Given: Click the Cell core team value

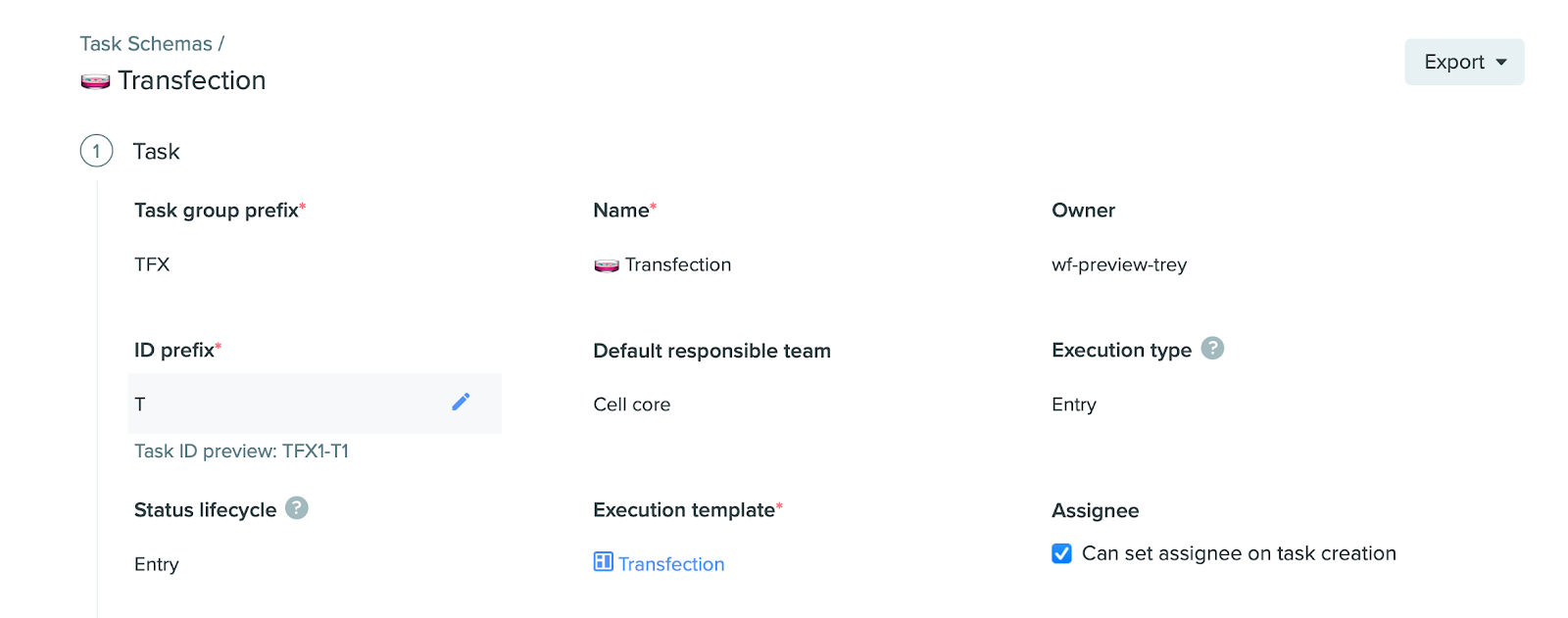Looking at the screenshot, I should 632,404.
